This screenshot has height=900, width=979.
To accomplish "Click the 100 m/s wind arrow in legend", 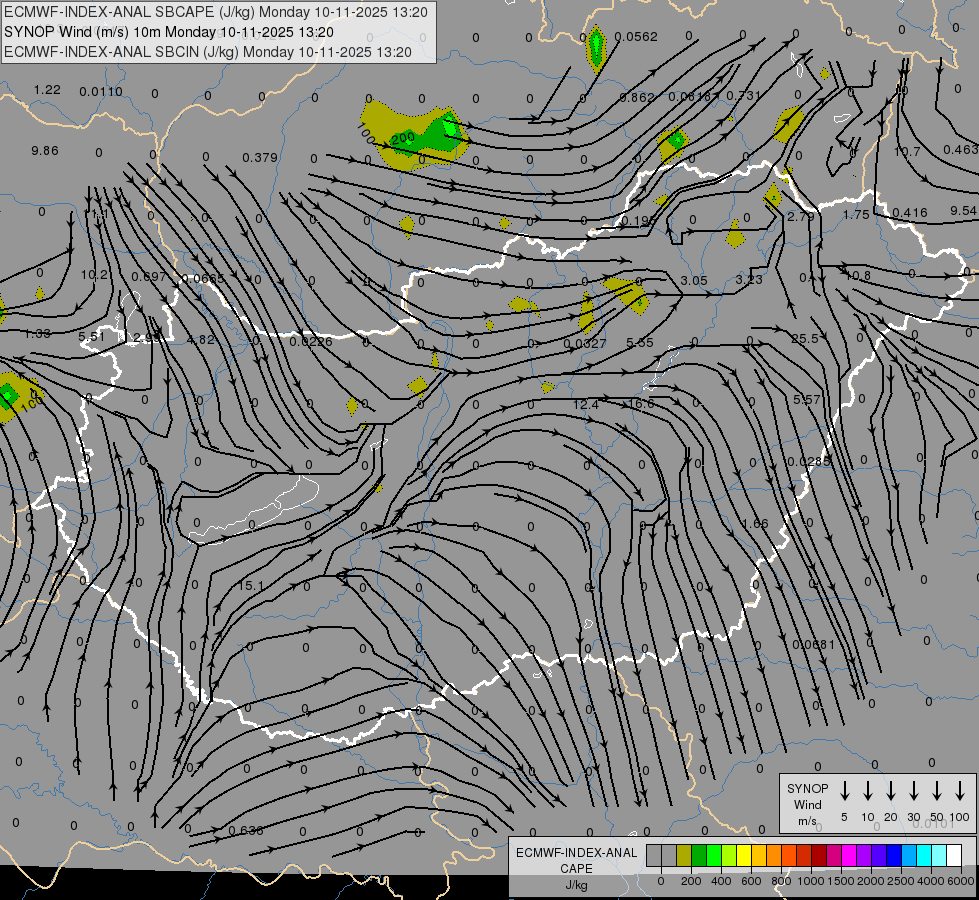I will [x=960, y=791].
